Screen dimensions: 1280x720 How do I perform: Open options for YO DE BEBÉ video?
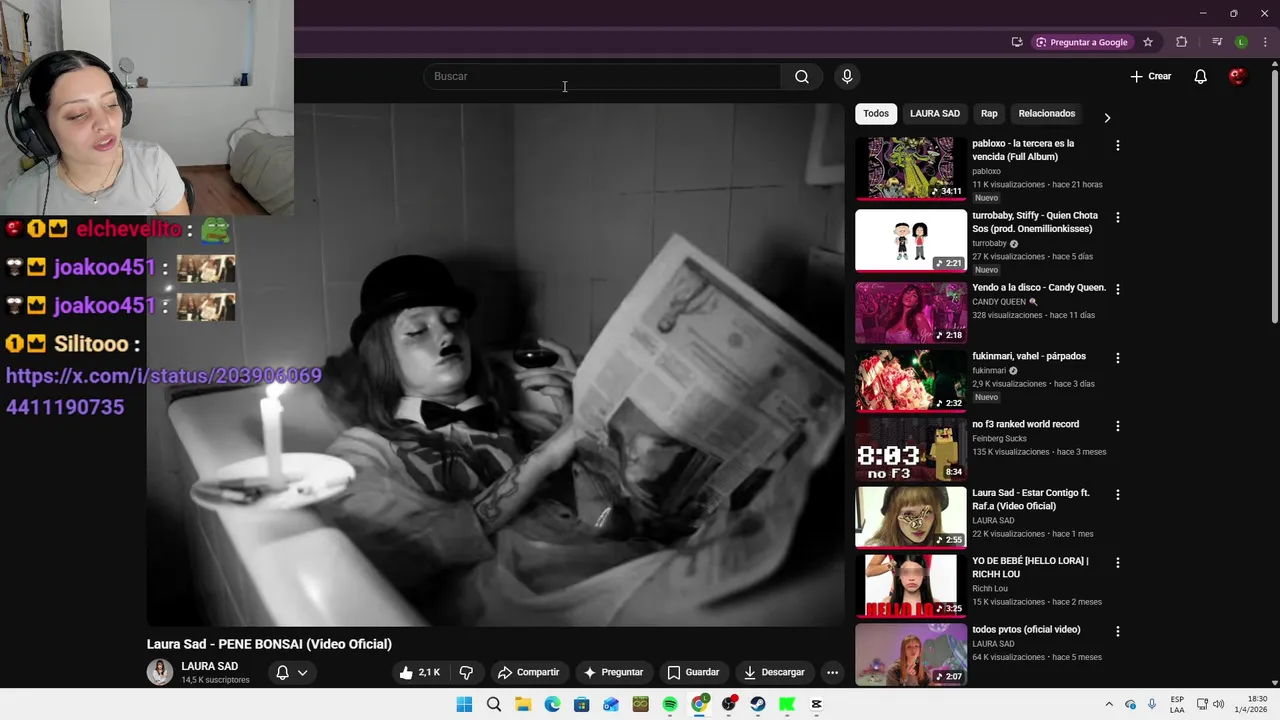click(1118, 563)
